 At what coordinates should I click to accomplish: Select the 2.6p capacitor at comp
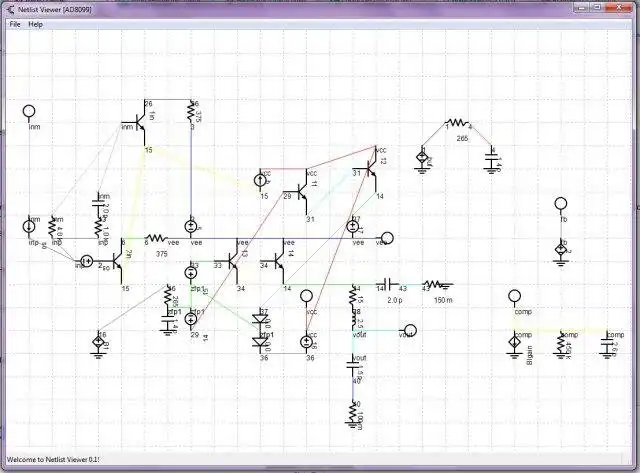coord(607,345)
